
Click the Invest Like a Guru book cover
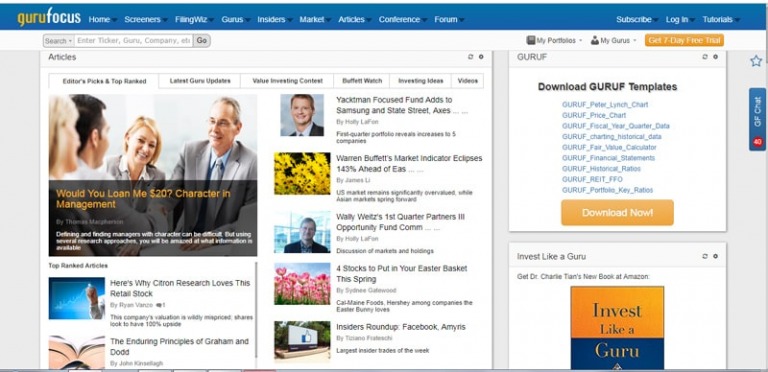[x=617, y=328]
